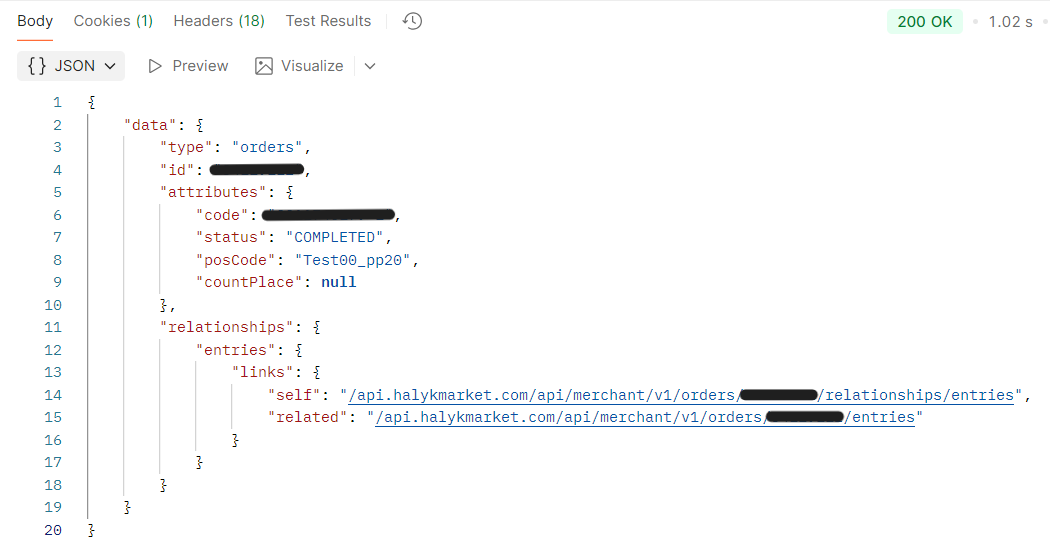The image size is (1050, 547).
Task: Click the 200 OK status badge
Action: pyautogui.click(x=924, y=22)
